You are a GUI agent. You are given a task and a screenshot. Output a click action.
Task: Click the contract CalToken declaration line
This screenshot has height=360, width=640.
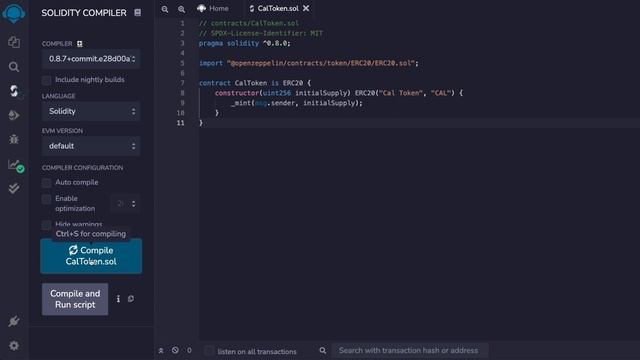[x=255, y=83]
